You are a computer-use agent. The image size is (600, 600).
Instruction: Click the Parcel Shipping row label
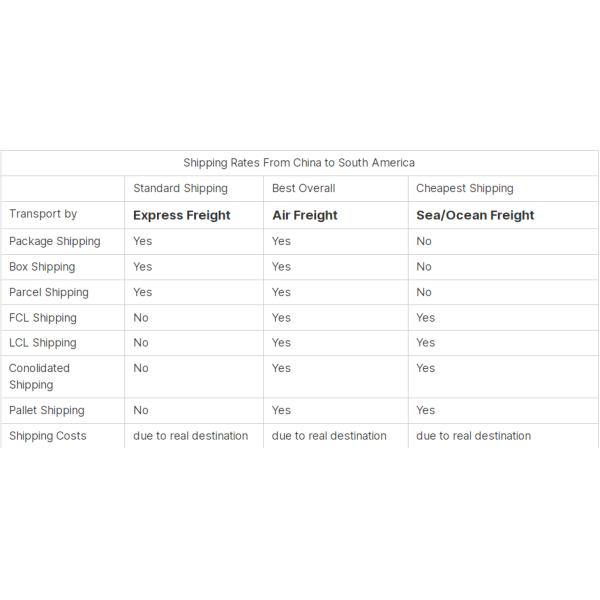[x=49, y=292]
